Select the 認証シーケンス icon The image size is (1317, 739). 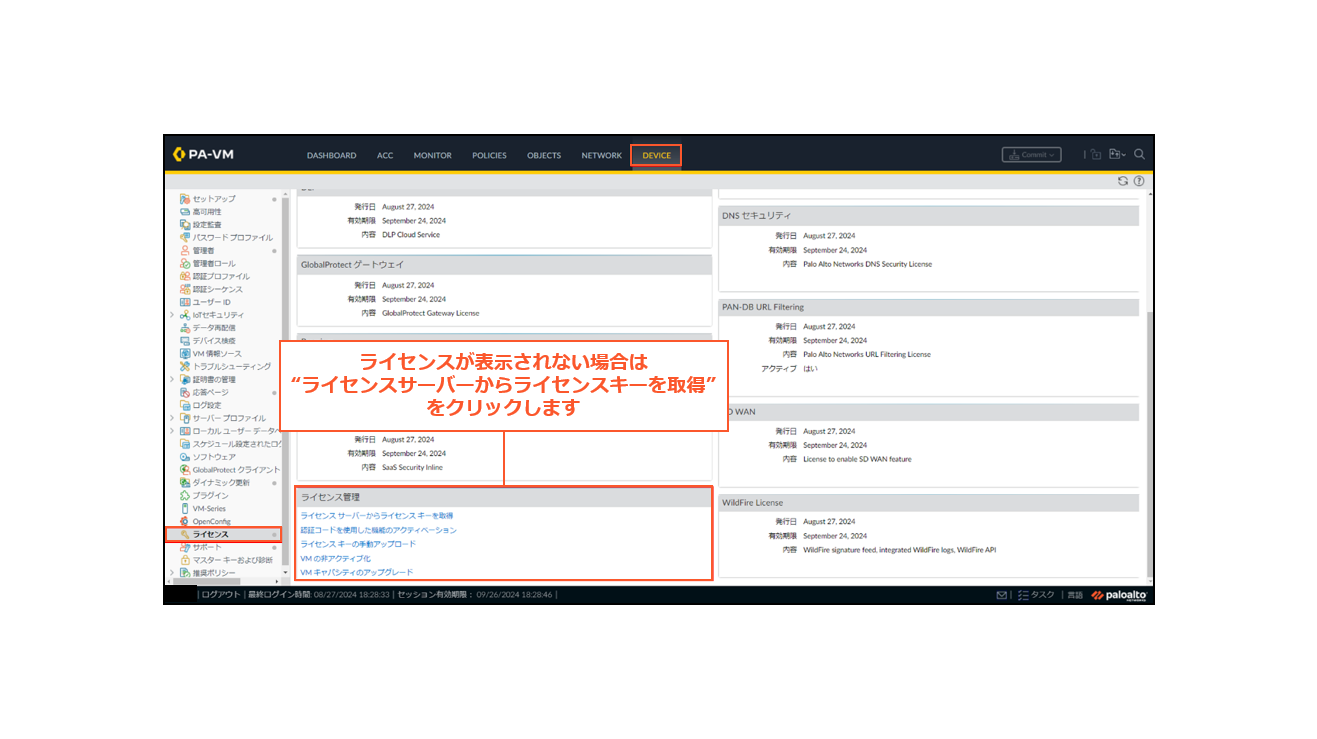pos(185,289)
